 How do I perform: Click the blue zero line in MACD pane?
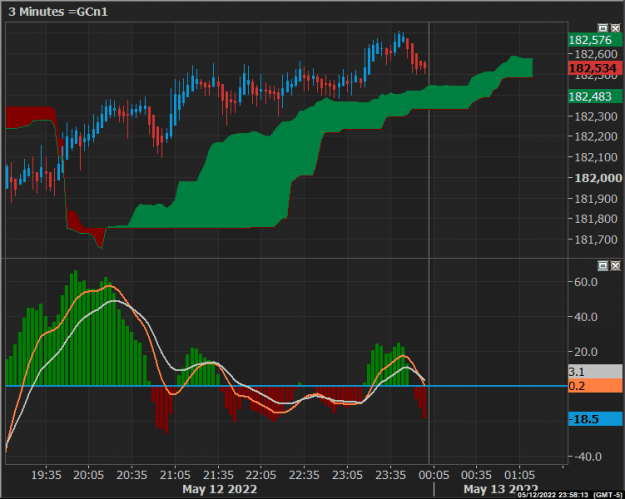point(286,386)
